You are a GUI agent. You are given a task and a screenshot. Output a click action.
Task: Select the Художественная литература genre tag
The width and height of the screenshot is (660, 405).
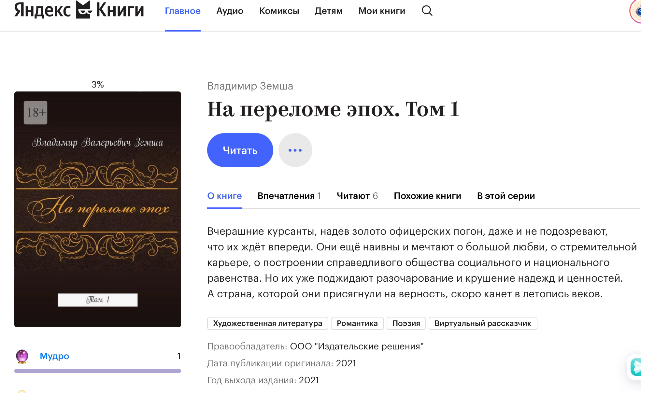(268, 323)
